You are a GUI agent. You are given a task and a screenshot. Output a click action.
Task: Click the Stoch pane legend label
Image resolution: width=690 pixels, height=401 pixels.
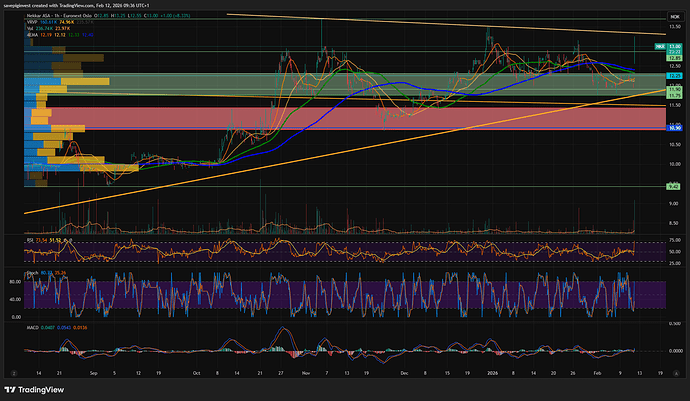click(31, 271)
